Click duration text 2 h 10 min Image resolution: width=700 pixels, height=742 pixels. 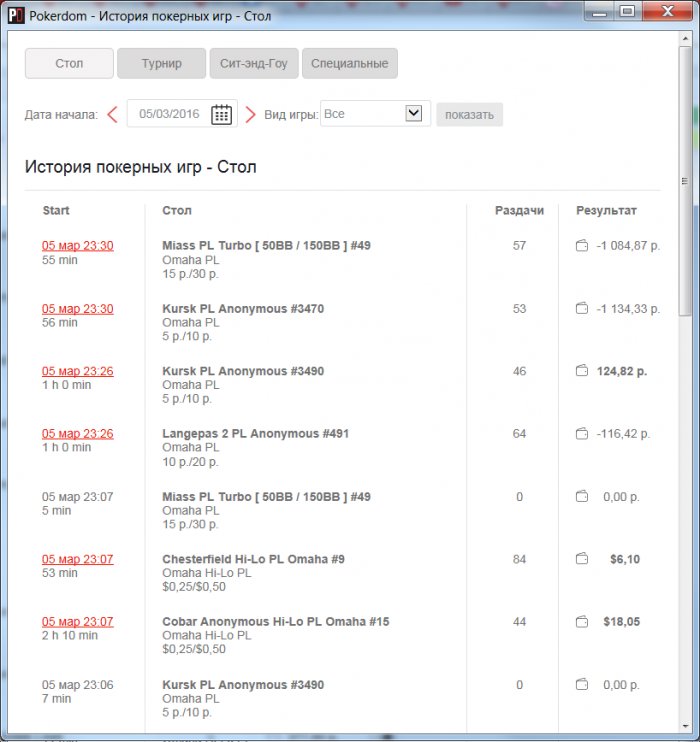pyautogui.click(x=70, y=635)
